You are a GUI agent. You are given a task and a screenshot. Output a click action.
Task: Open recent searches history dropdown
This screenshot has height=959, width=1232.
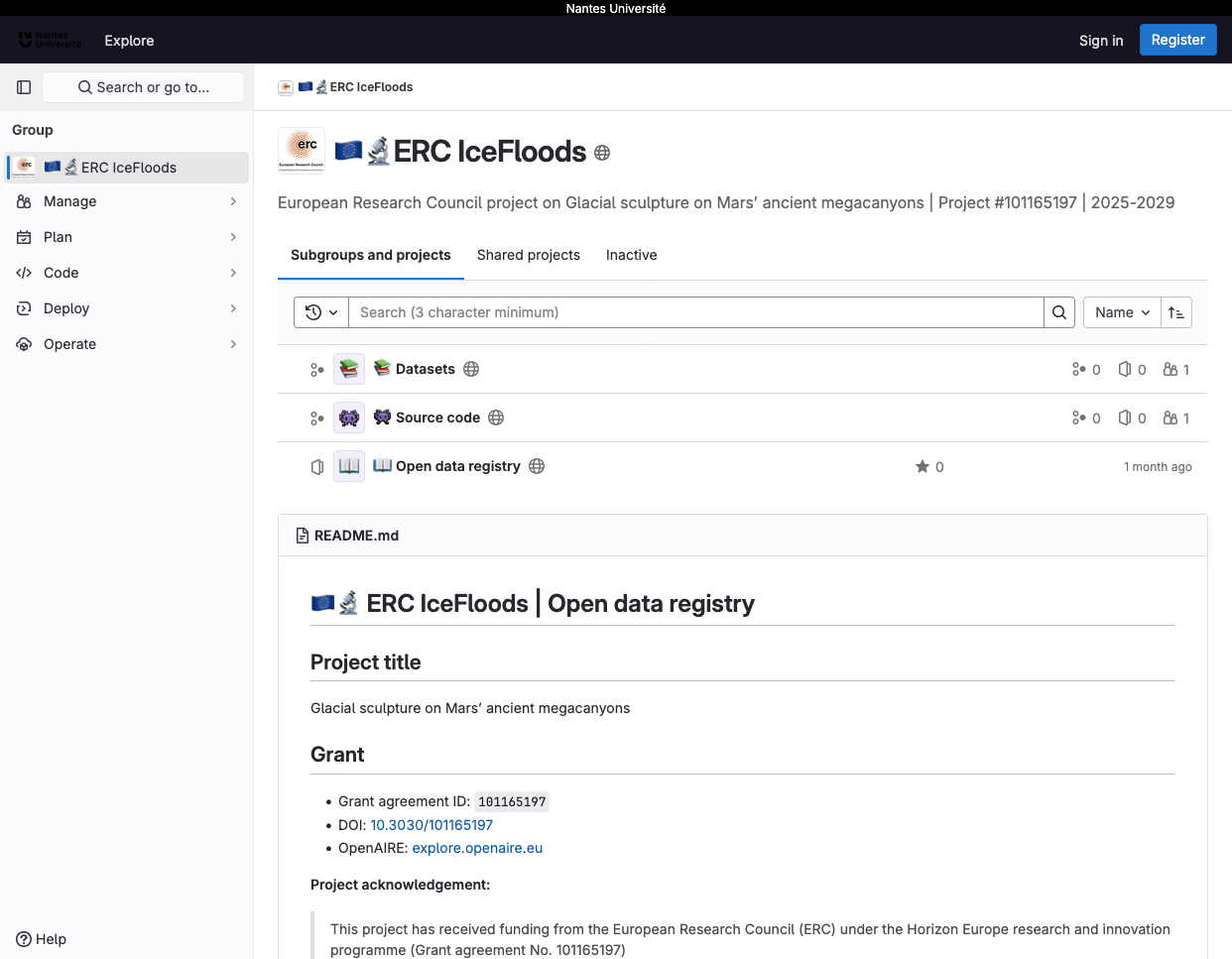[321, 312]
